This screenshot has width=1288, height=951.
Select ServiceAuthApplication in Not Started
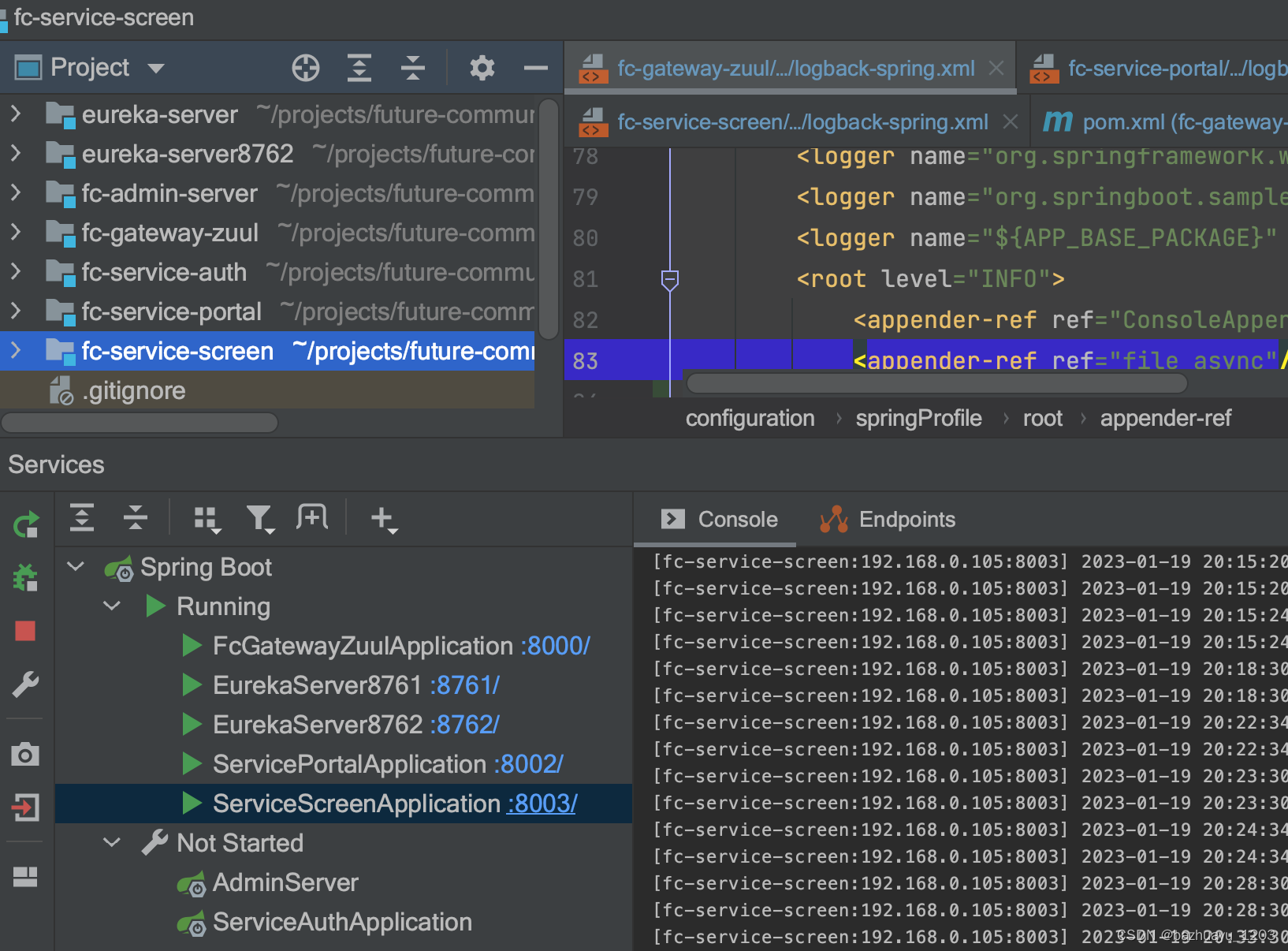[x=342, y=922]
